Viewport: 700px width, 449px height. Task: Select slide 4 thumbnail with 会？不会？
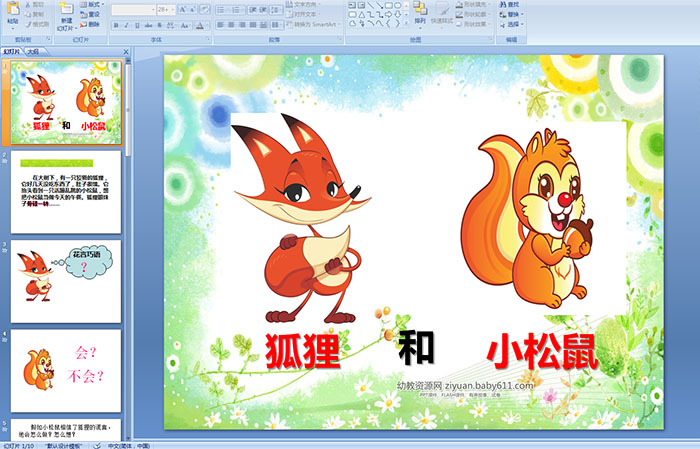coord(66,371)
